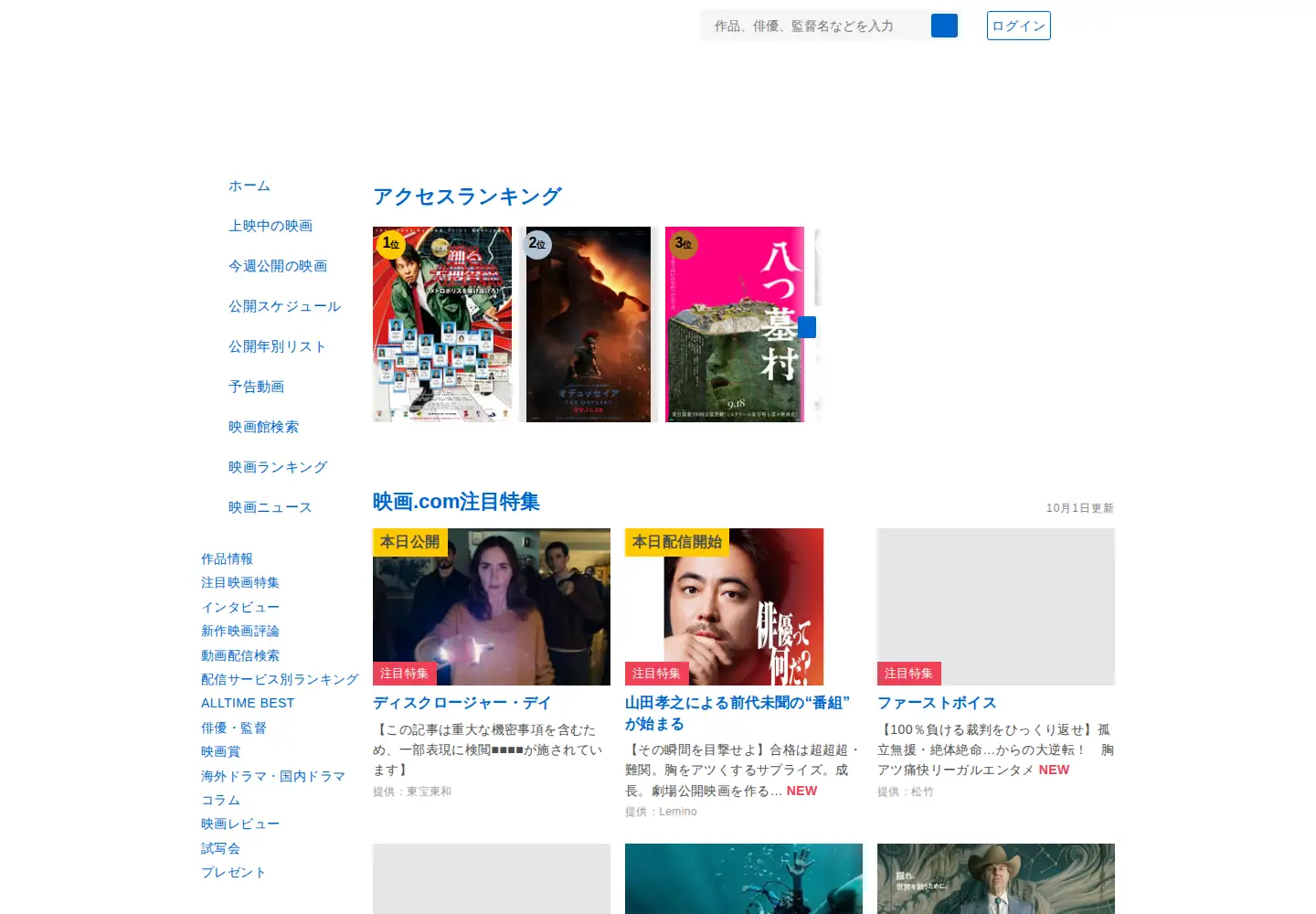Click the blue search submit button
This screenshot has width=1316, height=914.
944,26
